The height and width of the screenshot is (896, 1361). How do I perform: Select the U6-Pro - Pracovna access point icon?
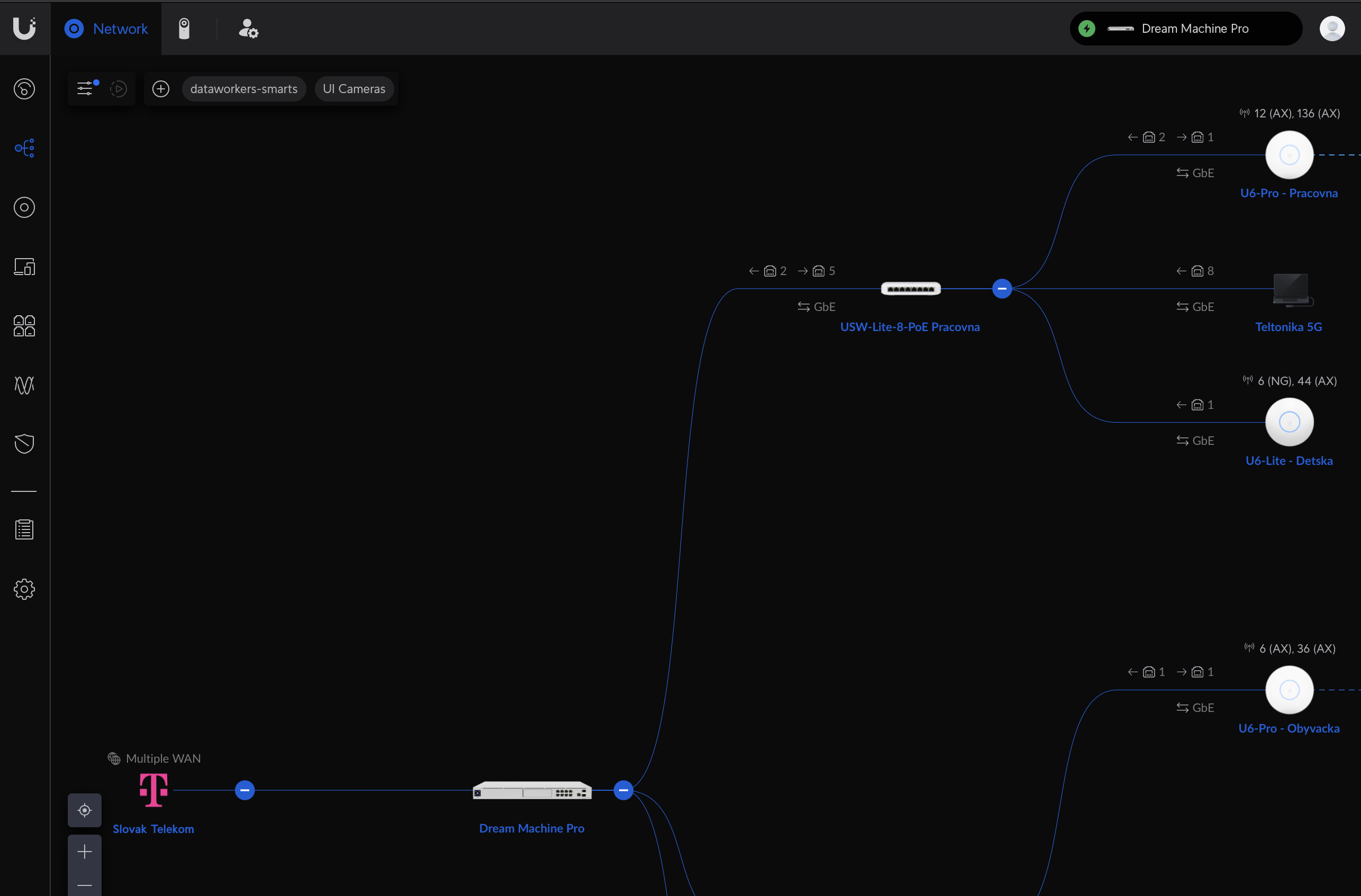(1289, 155)
